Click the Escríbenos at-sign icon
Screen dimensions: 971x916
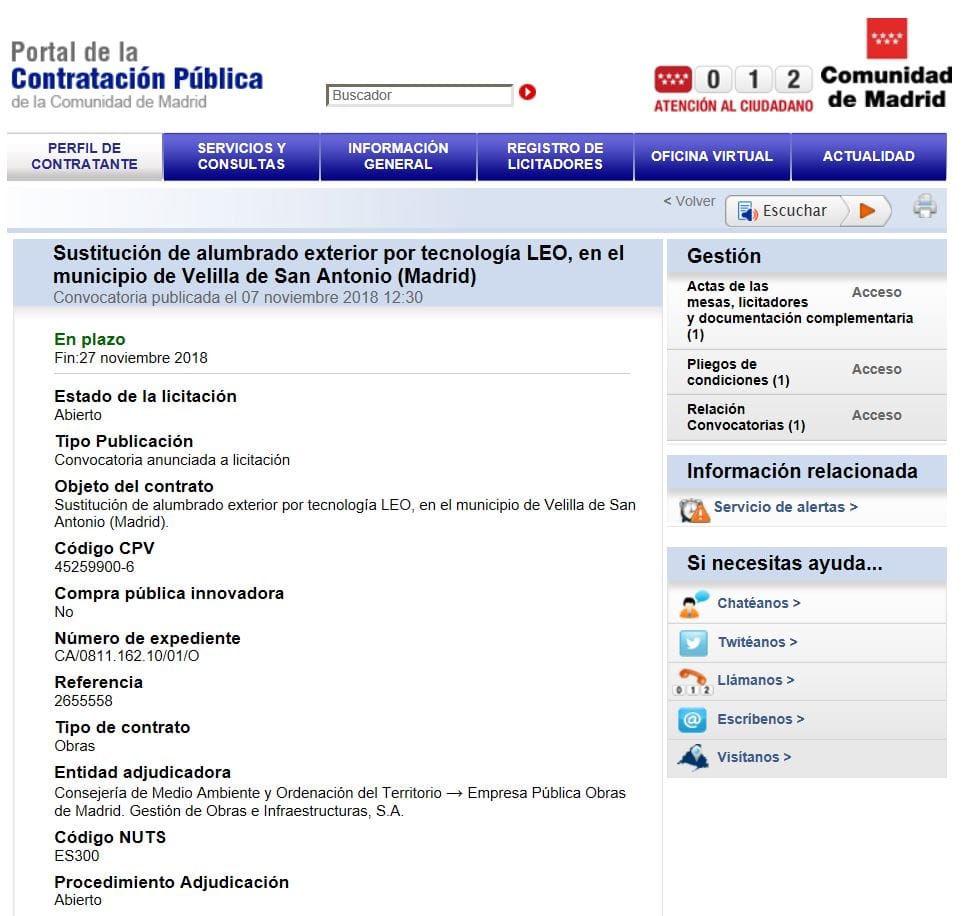[692, 720]
